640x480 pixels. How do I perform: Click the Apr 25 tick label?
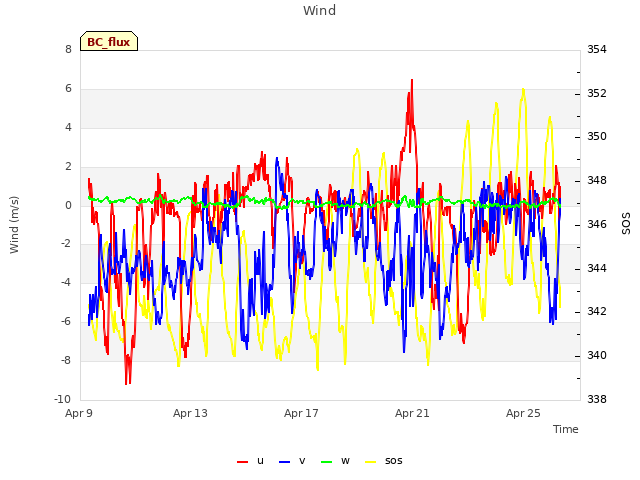523,413
